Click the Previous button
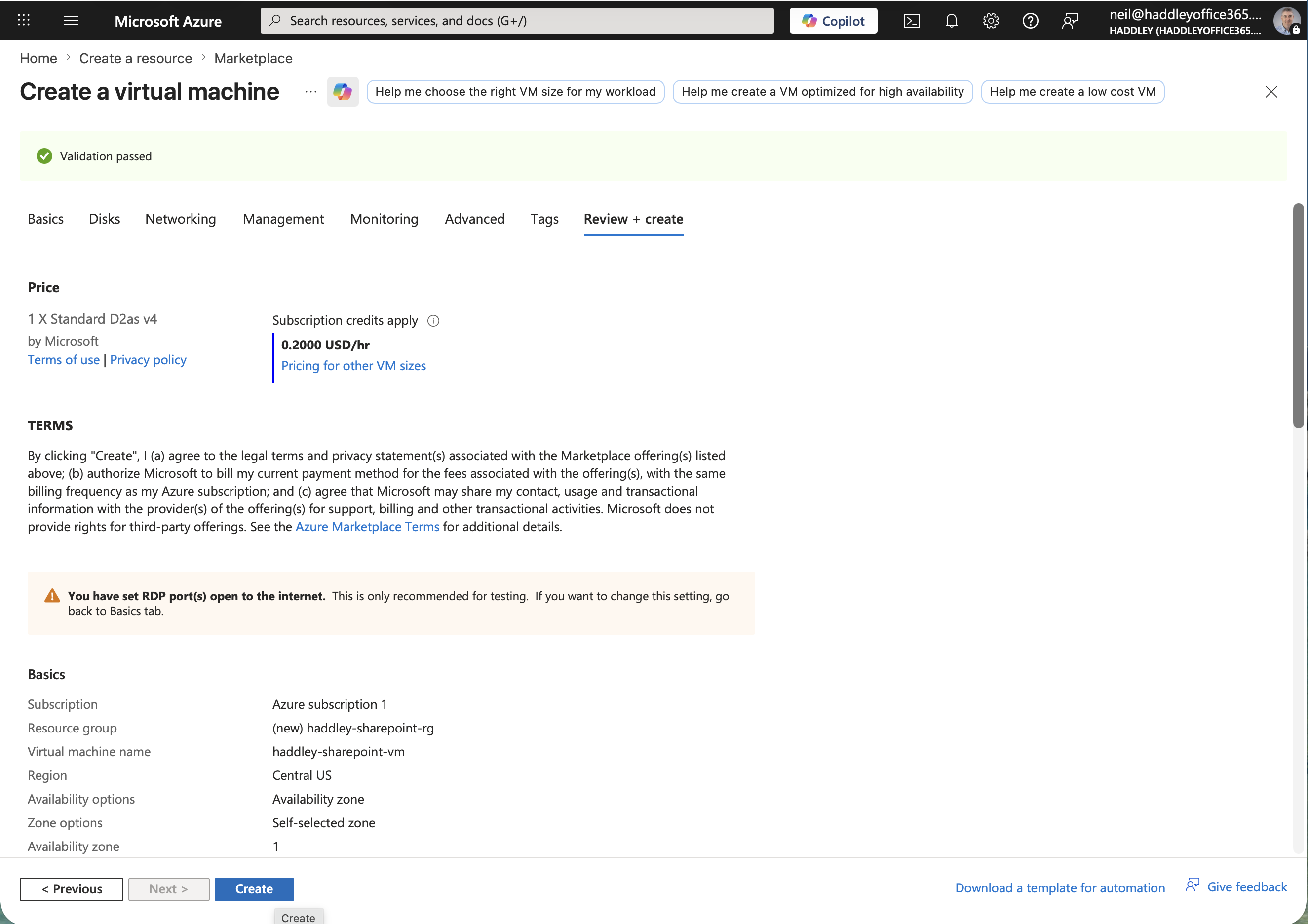Screen dimensions: 1308x924 coord(71,889)
